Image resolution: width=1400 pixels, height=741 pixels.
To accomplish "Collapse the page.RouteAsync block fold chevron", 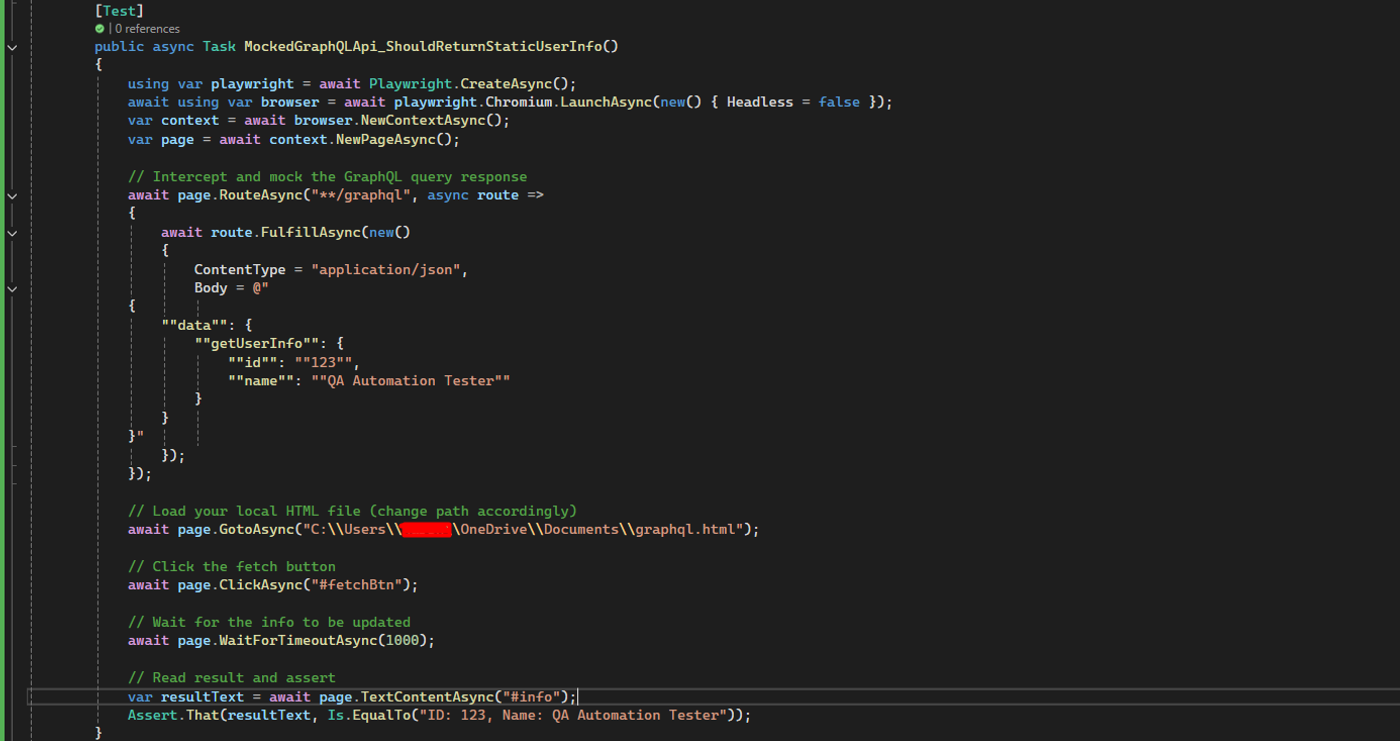I will (x=12, y=196).
